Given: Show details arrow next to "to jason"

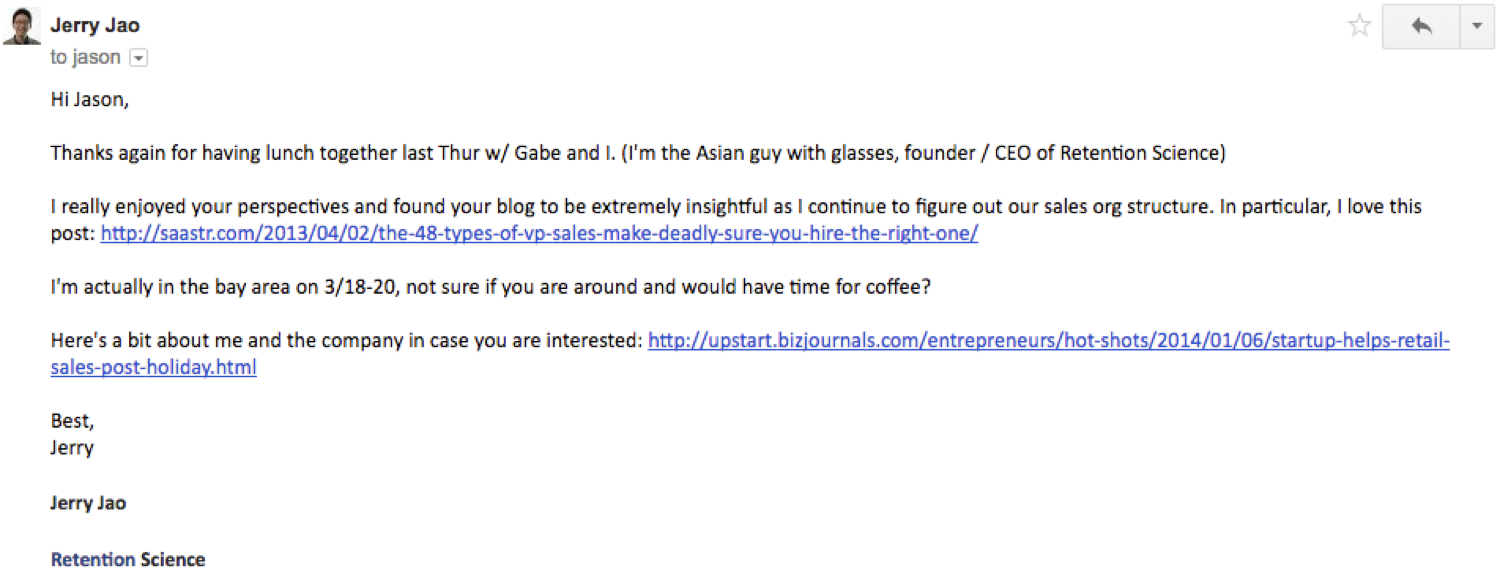Looking at the screenshot, I should click(139, 58).
